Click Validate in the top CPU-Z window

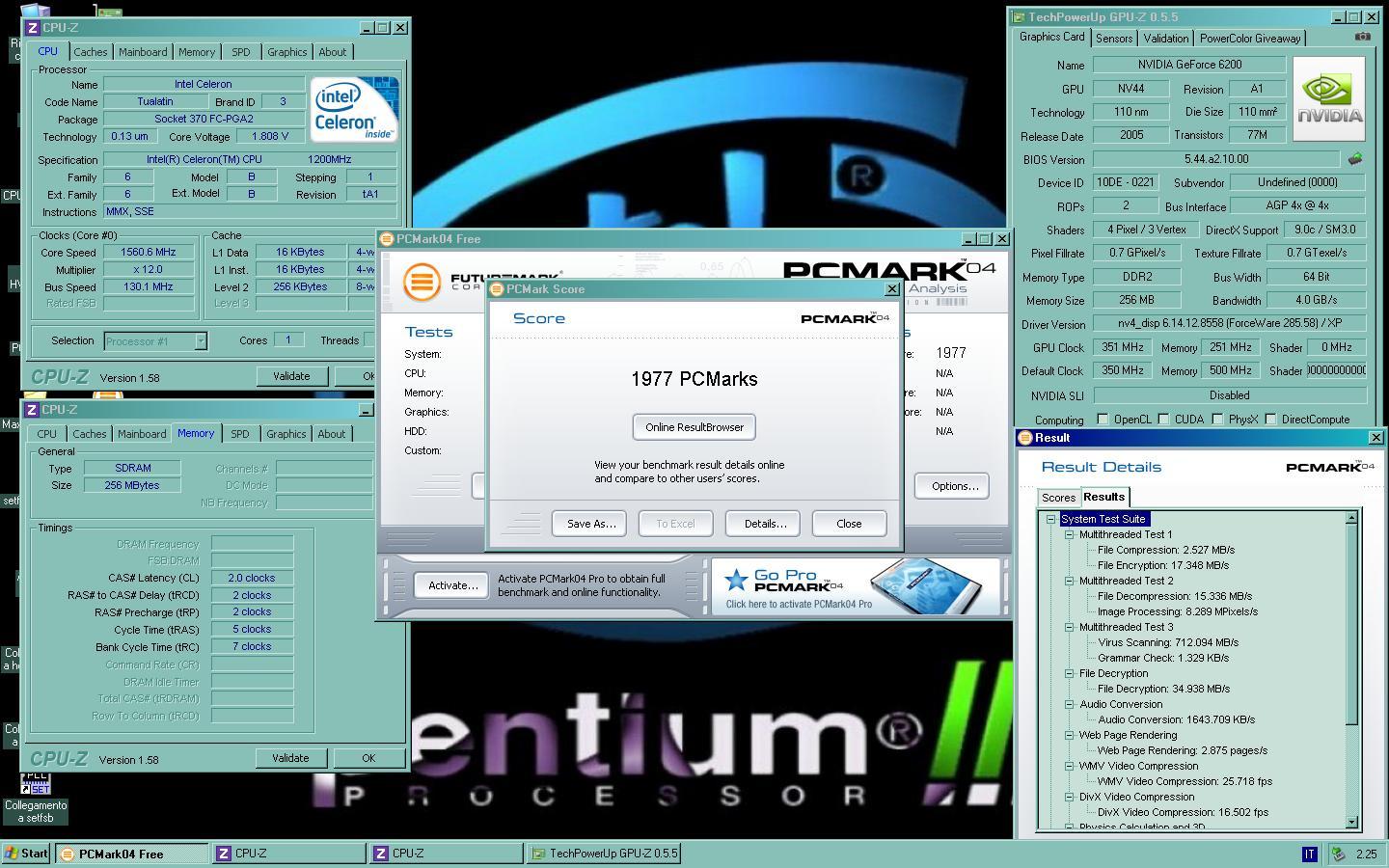pos(291,376)
